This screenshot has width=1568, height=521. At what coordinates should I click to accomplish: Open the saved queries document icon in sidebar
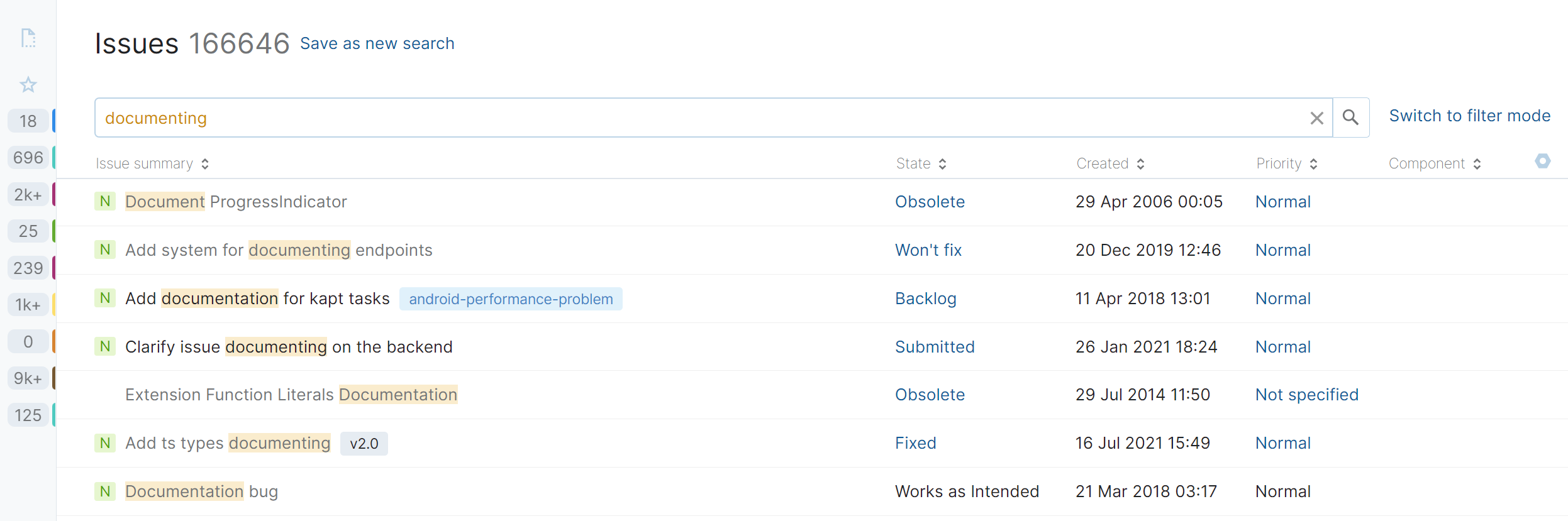click(28, 38)
